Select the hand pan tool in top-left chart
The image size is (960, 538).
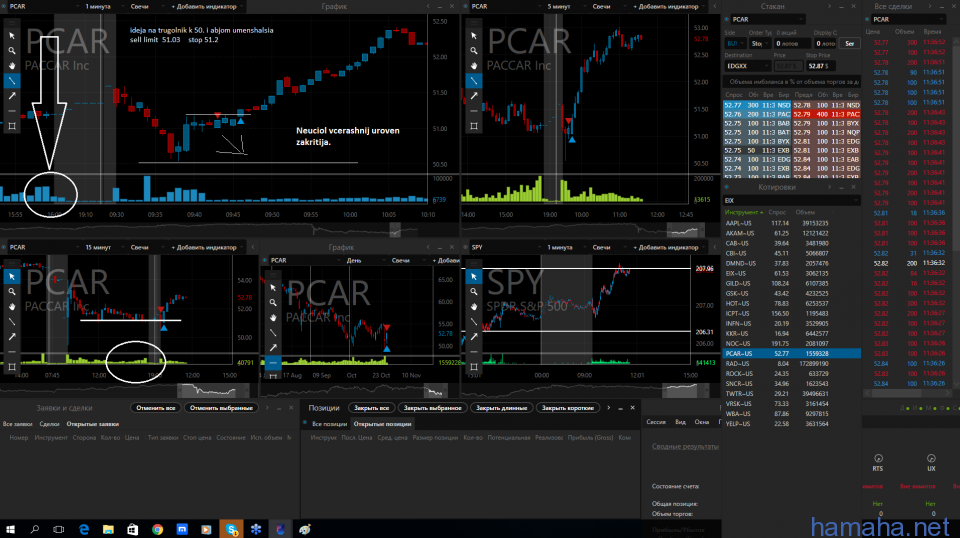pos(12,65)
